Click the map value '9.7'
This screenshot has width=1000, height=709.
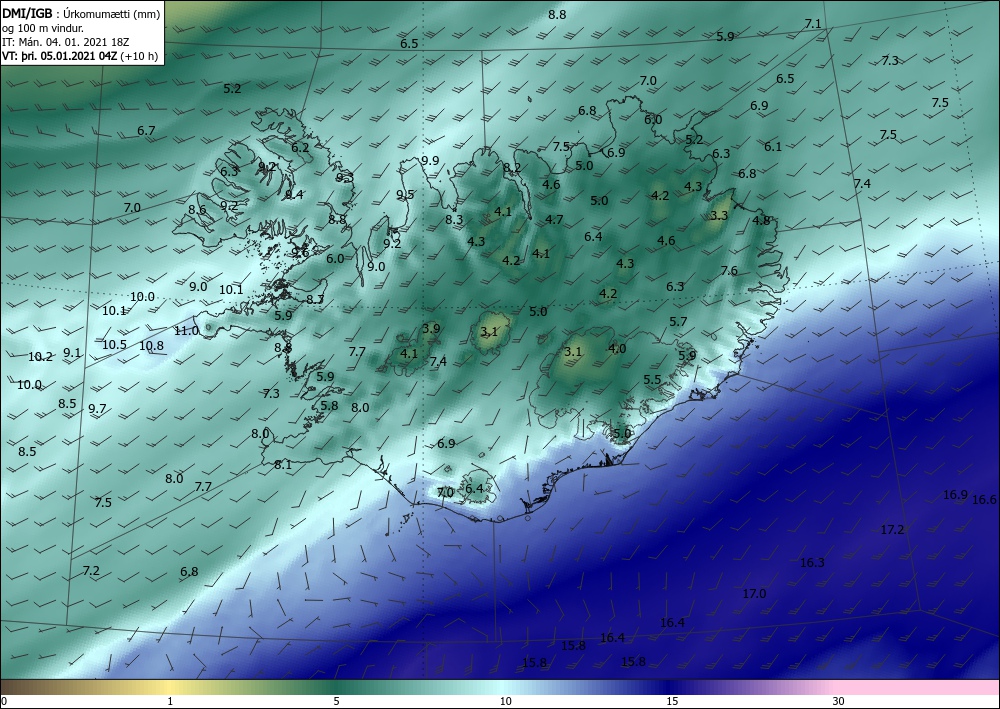click(x=97, y=409)
